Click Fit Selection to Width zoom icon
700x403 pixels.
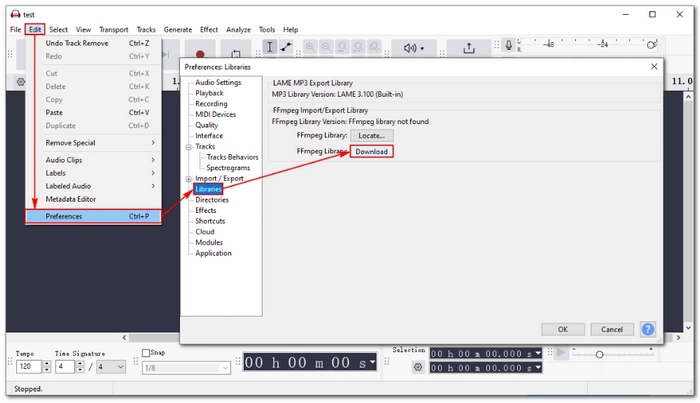pyautogui.click(x=342, y=47)
